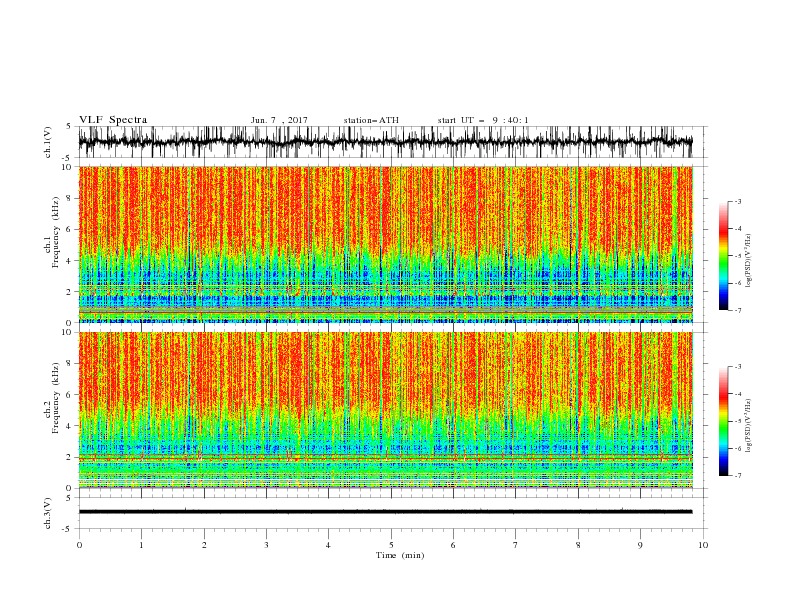The image size is (792, 612).
Task: Click time axis tick label "6"
Action: [x=453, y=545]
